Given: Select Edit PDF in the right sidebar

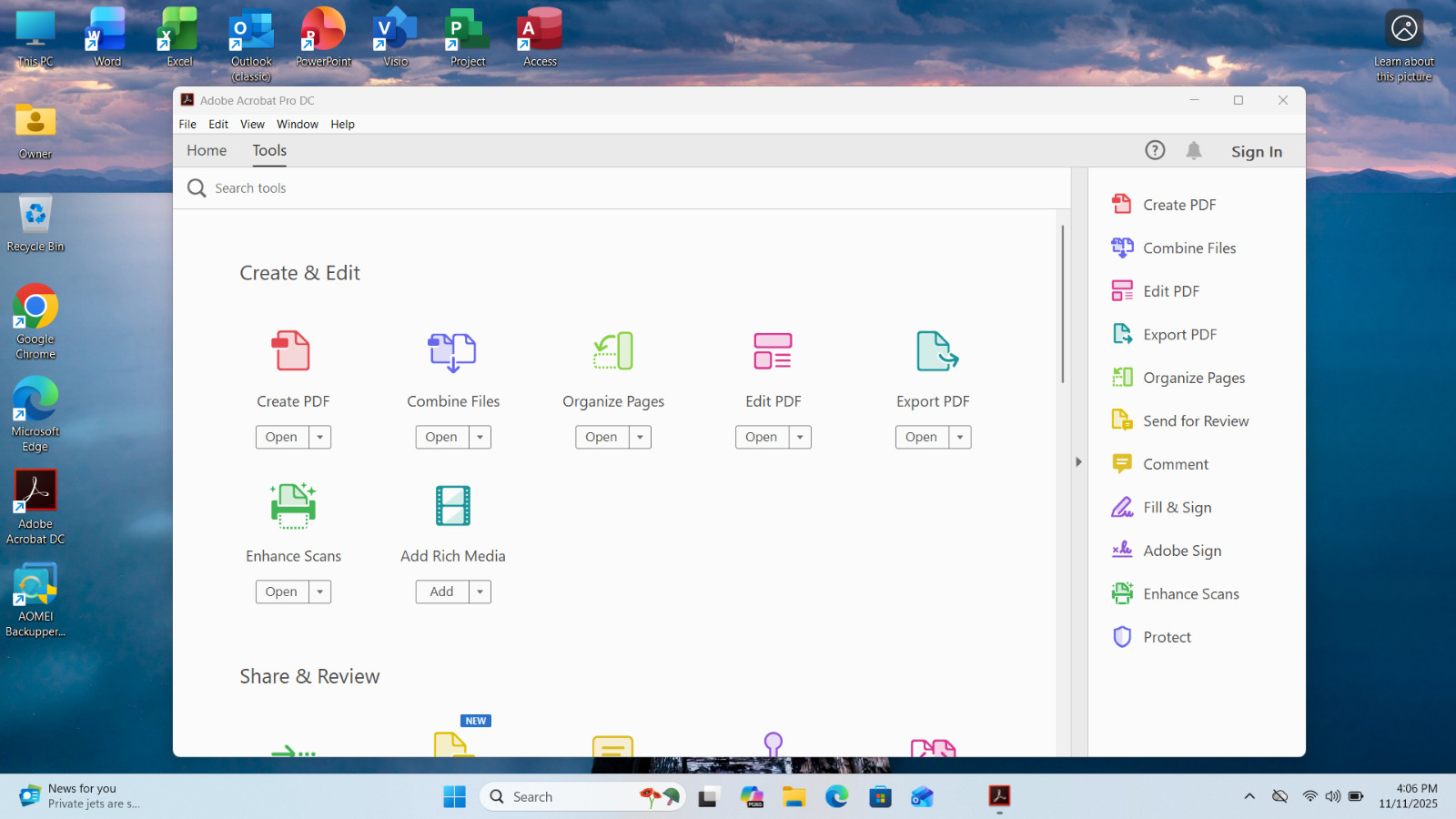Looking at the screenshot, I should (x=1156, y=291).
